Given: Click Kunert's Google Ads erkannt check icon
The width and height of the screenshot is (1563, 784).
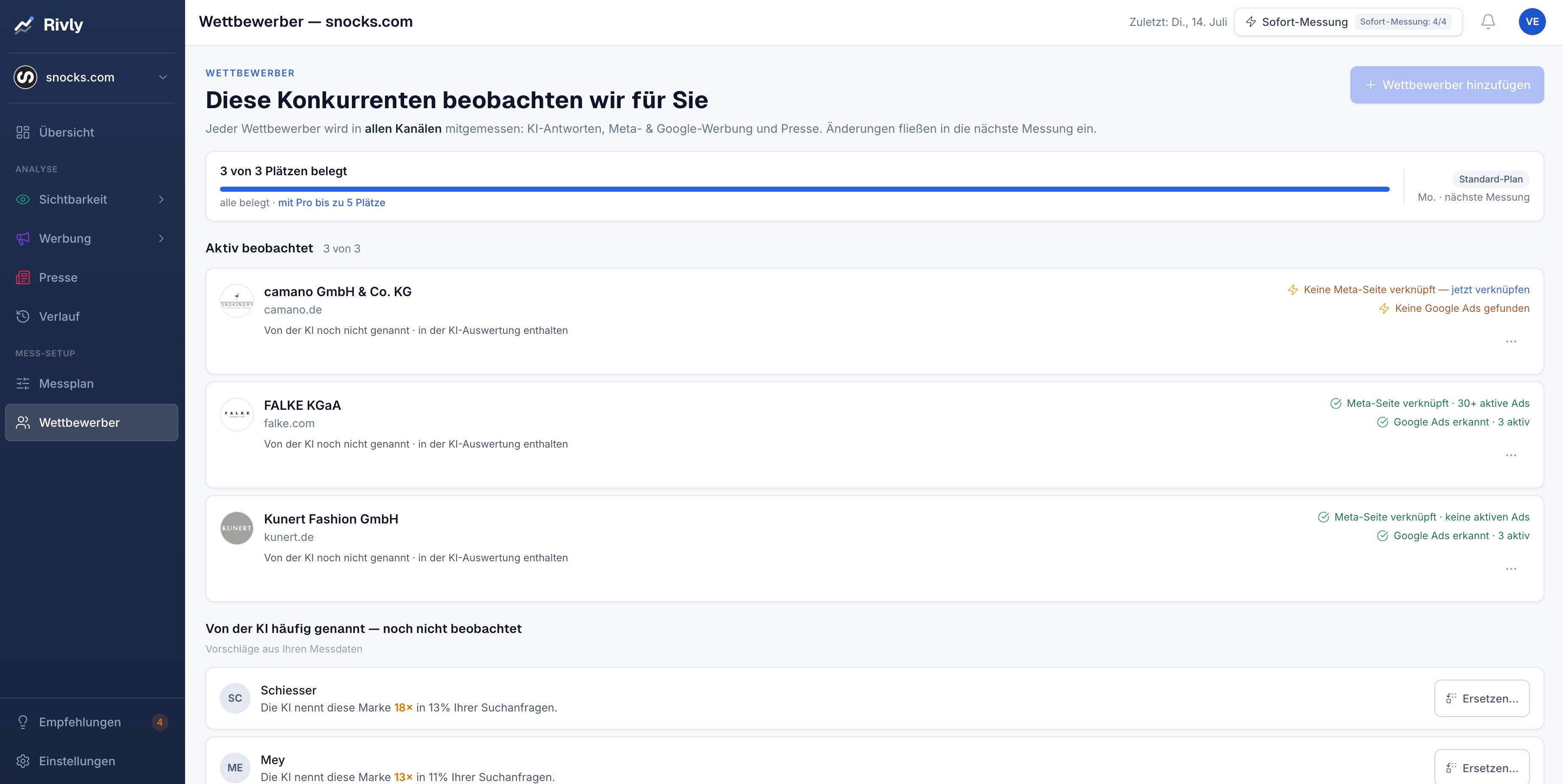Looking at the screenshot, I should (1382, 536).
